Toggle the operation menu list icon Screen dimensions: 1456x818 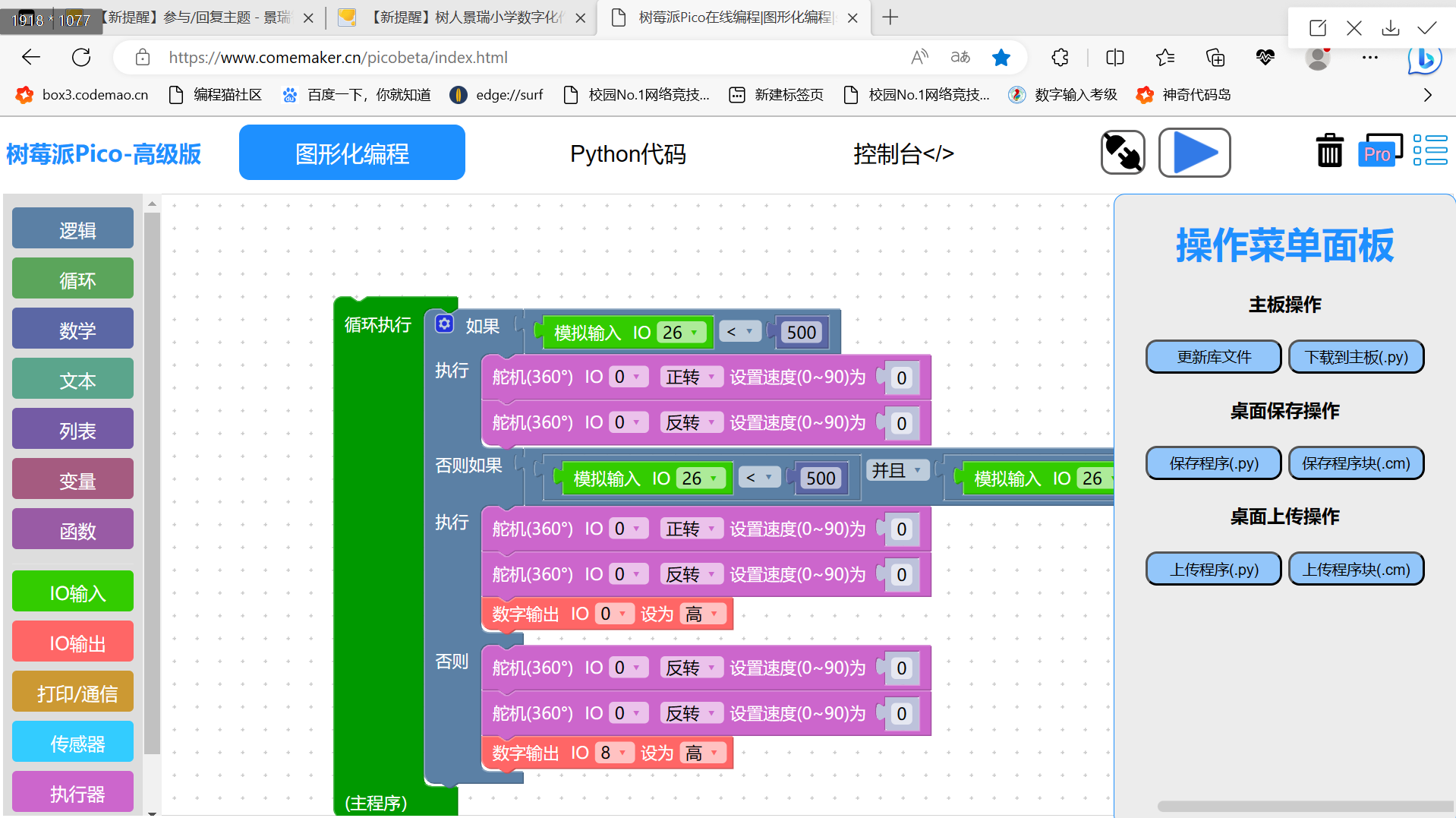click(1430, 150)
